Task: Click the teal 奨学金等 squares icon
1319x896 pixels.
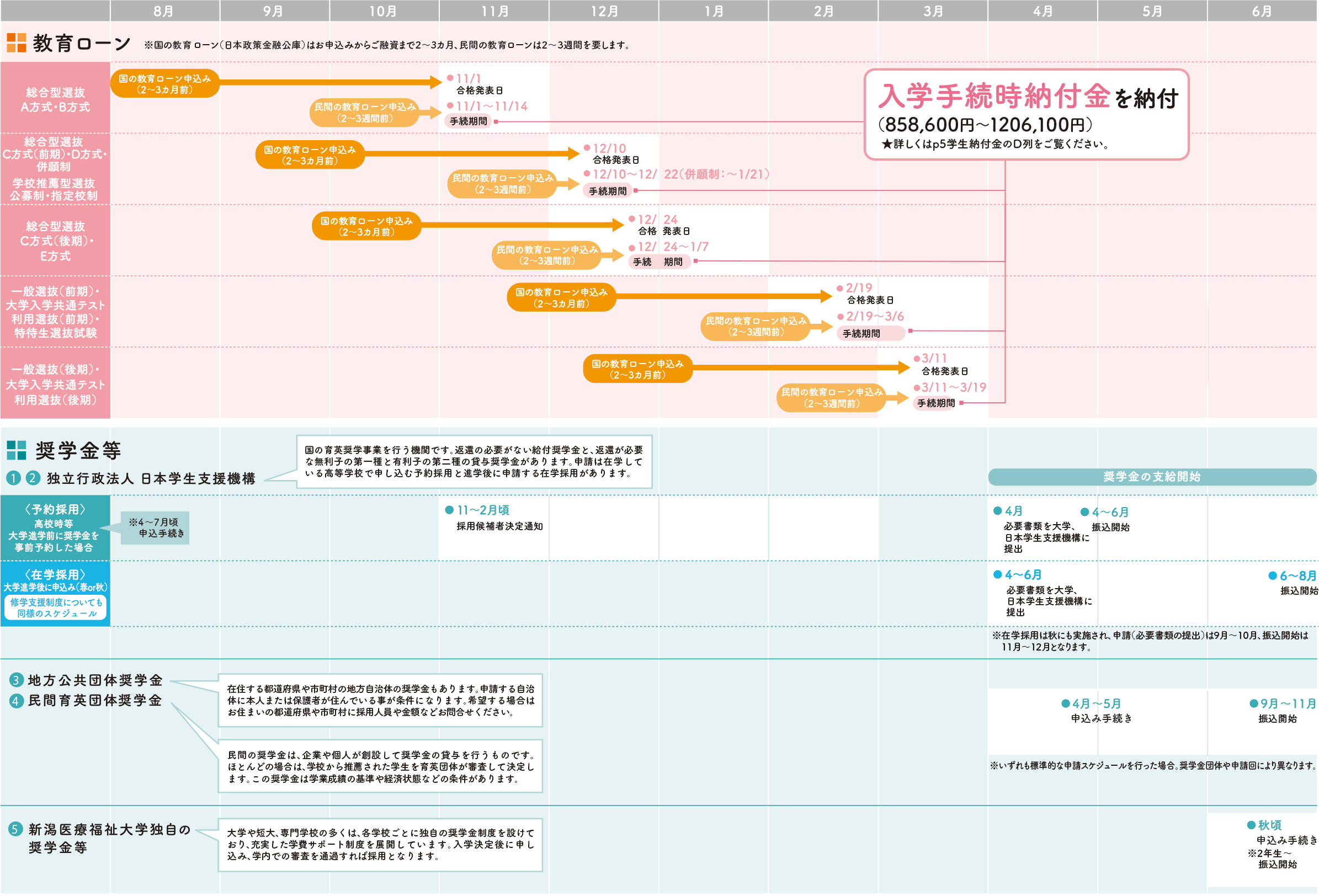Action: coord(16,451)
